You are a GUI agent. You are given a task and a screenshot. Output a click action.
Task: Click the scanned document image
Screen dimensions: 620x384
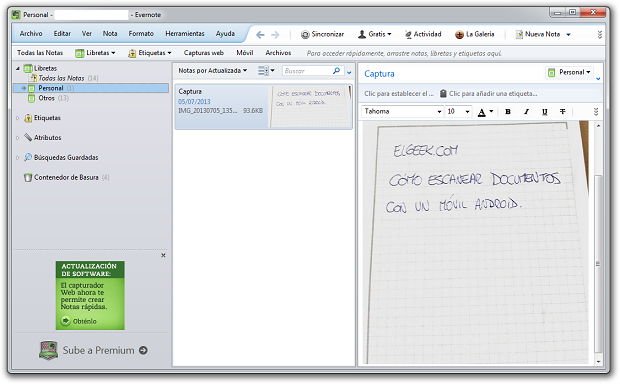[x=476, y=243]
